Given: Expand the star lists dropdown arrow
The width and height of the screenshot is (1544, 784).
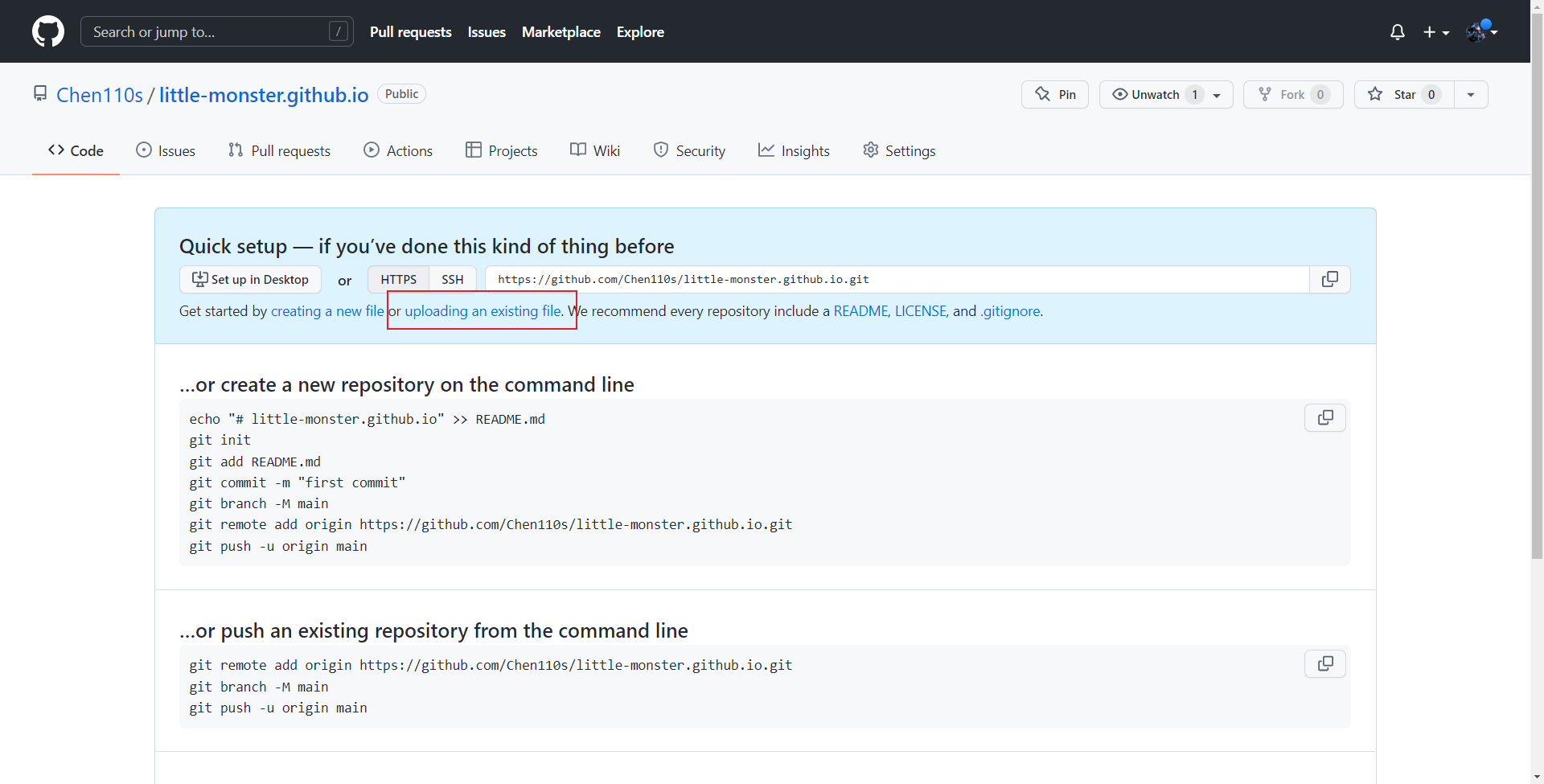Looking at the screenshot, I should (x=1471, y=94).
